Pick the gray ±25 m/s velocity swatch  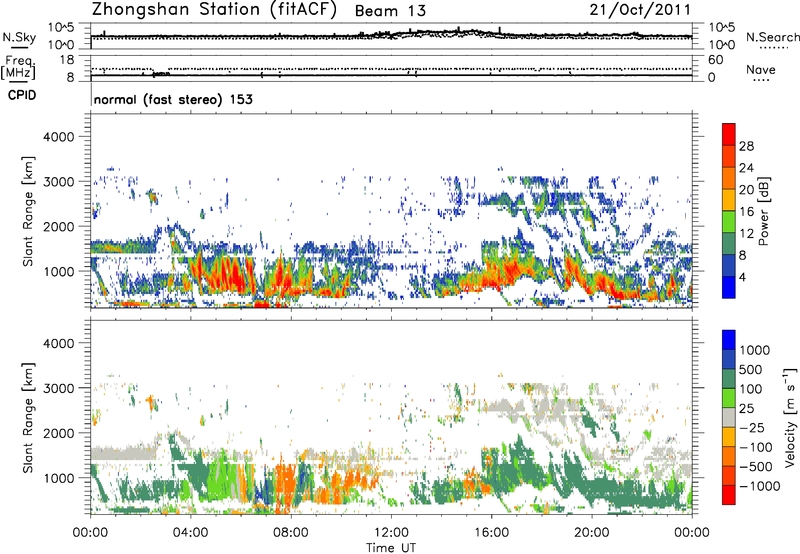point(729,417)
